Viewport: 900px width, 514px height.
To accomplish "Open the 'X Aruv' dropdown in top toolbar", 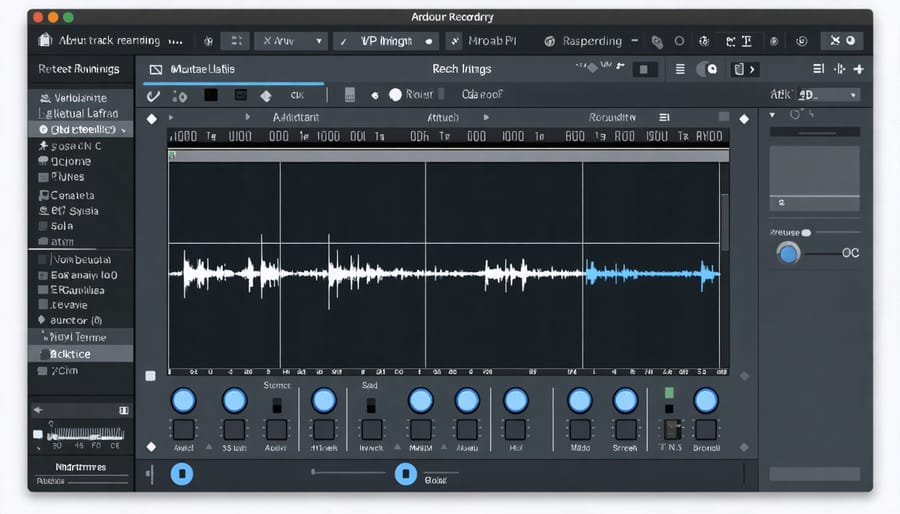I will (291, 41).
